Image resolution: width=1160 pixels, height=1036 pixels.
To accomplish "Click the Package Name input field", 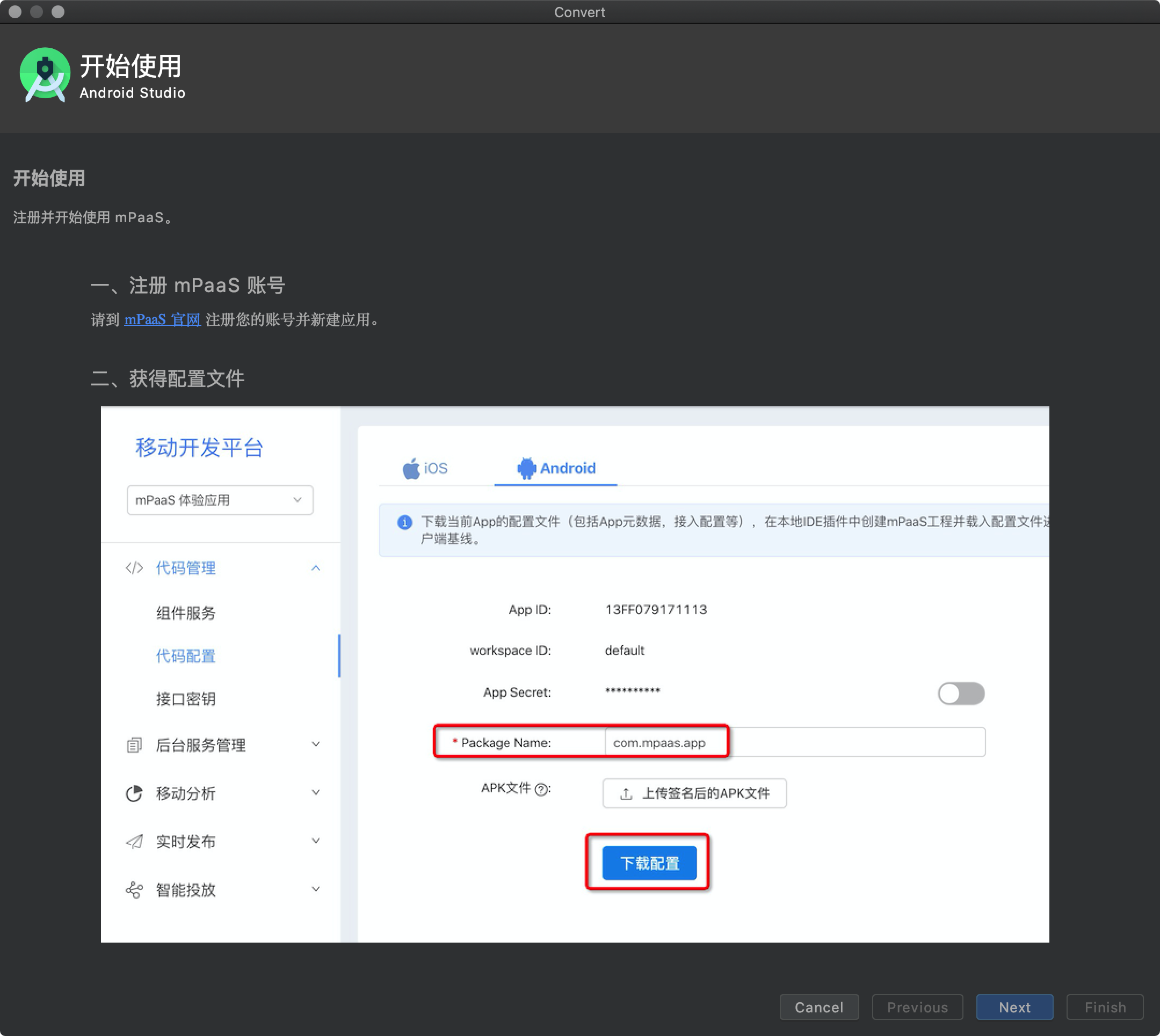I will point(795,742).
